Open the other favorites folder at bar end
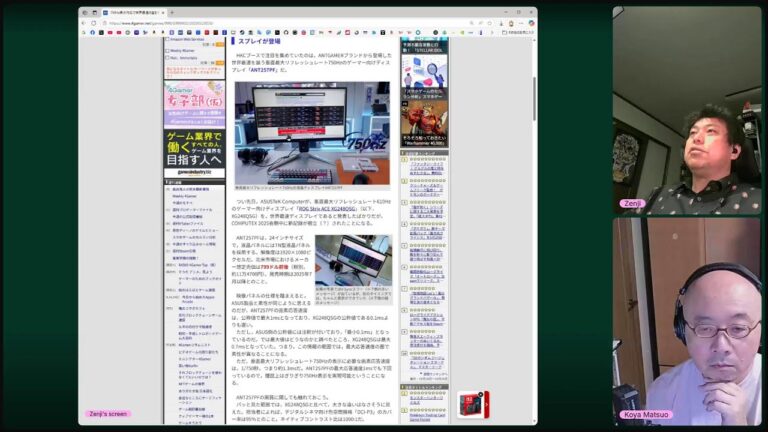This screenshot has height=432, width=768. pyautogui.click(x=518, y=32)
